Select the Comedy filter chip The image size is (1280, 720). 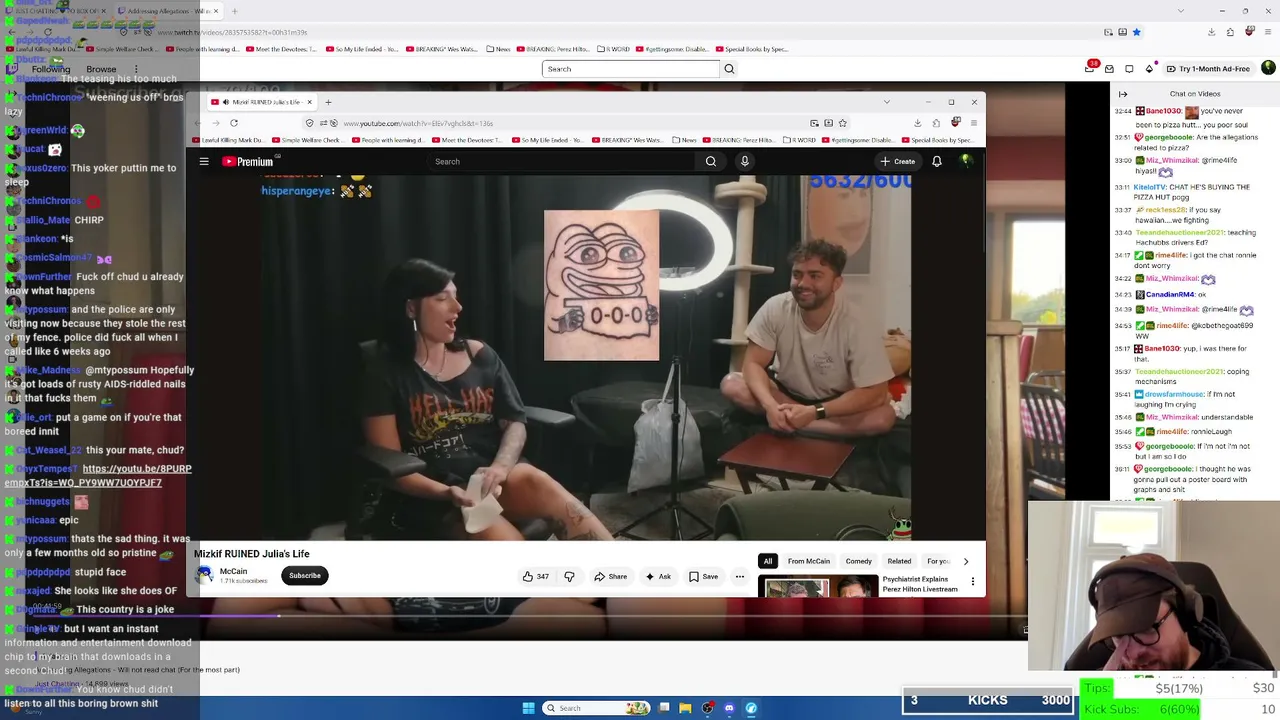[x=859, y=561]
